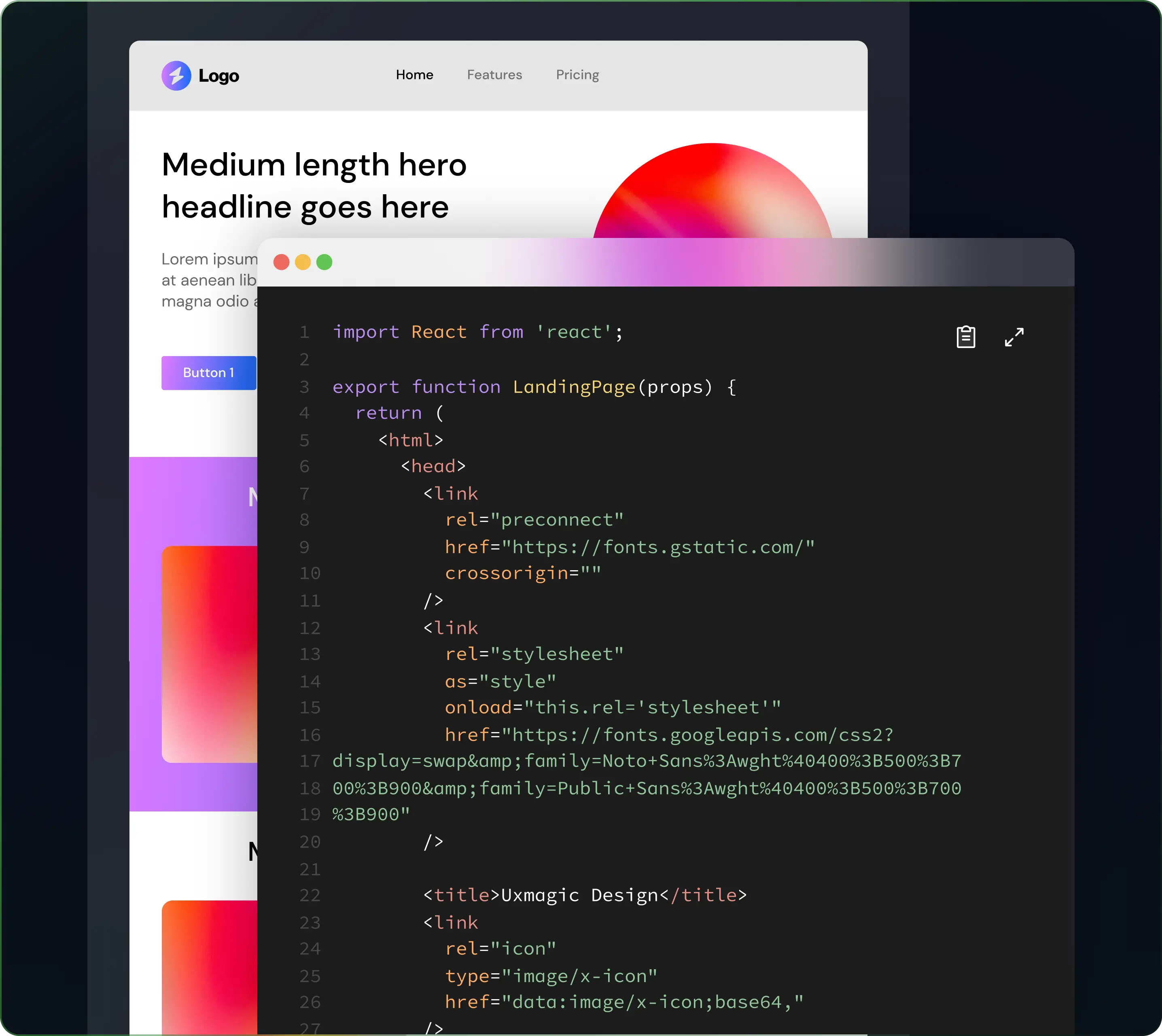The image size is (1162, 1036).
Task: Click line number 2 in gutter
Action: (x=304, y=360)
